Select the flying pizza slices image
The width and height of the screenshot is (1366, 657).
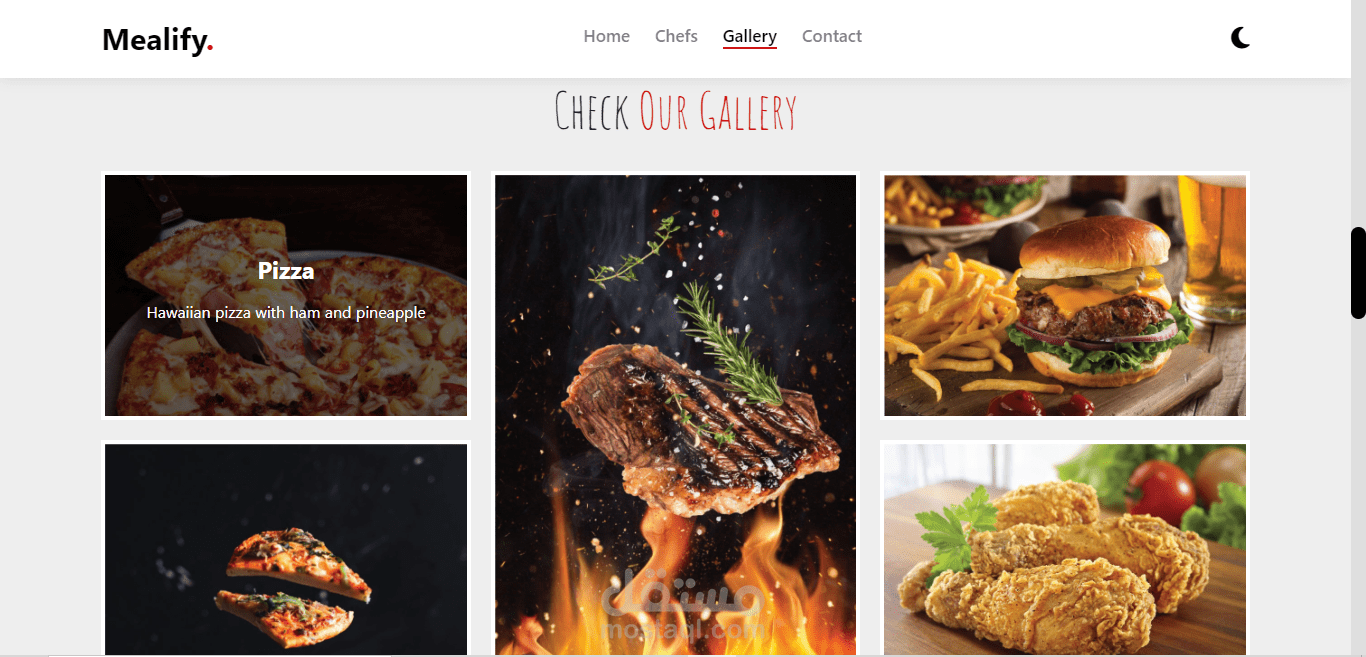coord(286,549)
